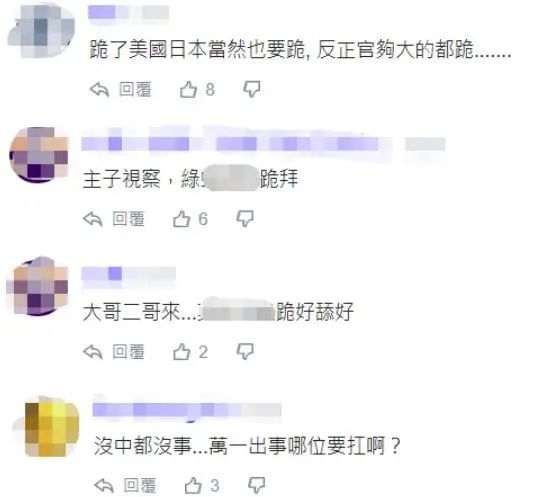Like the 大哥二哥來 comment

tap(181, 352)
